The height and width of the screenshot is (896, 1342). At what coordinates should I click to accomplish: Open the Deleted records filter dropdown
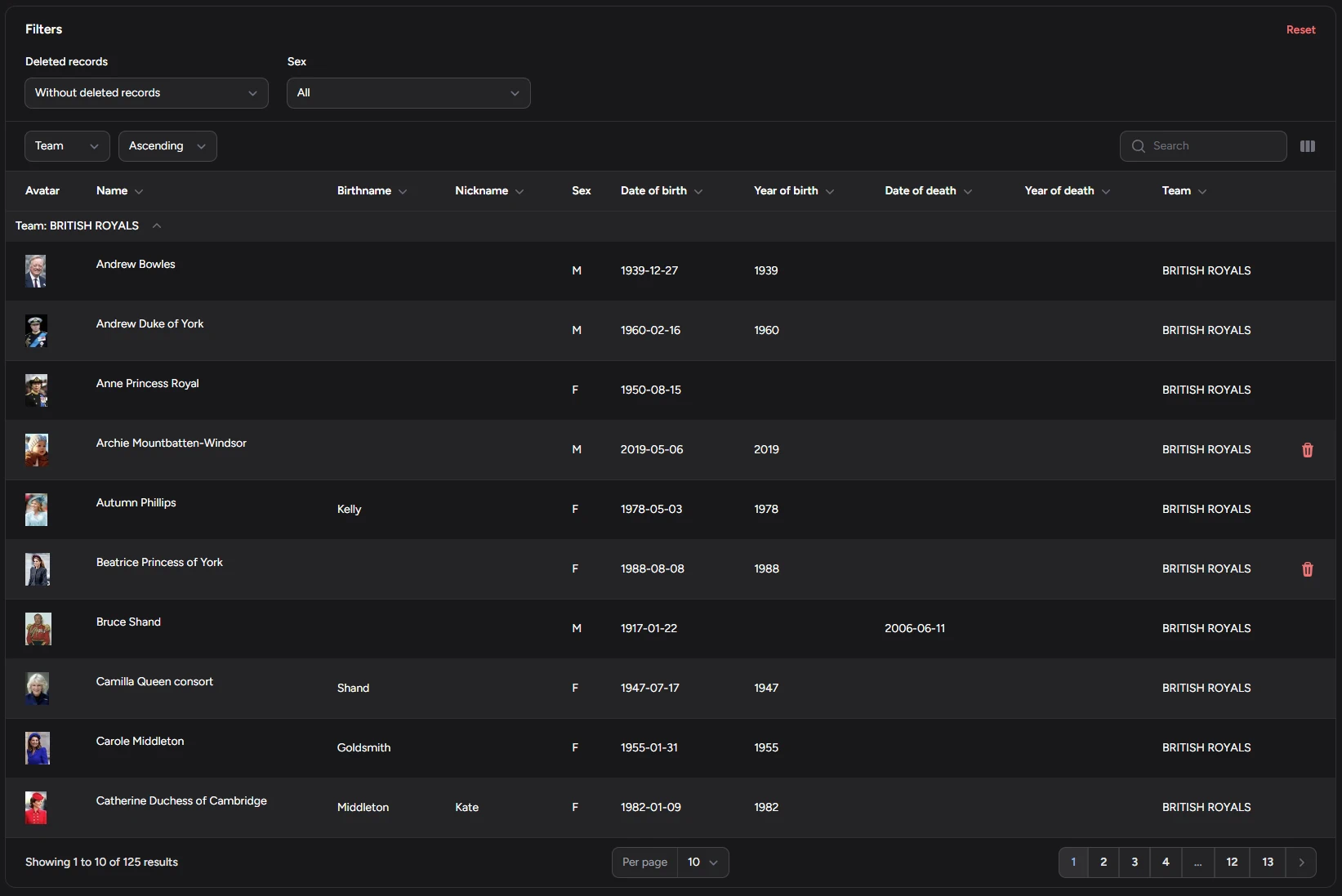[146, 93]
